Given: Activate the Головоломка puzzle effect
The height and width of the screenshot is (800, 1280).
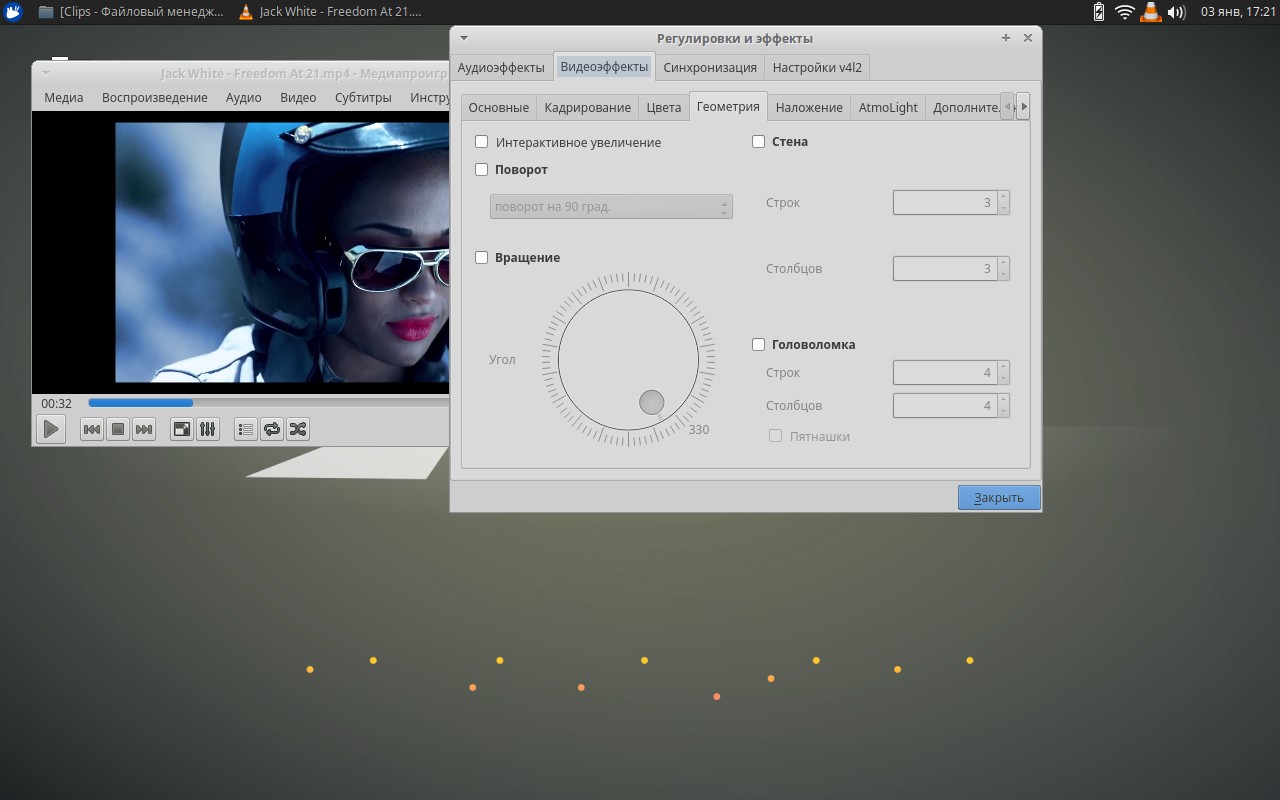Looking at the screenshot, I should click(758, 344).
